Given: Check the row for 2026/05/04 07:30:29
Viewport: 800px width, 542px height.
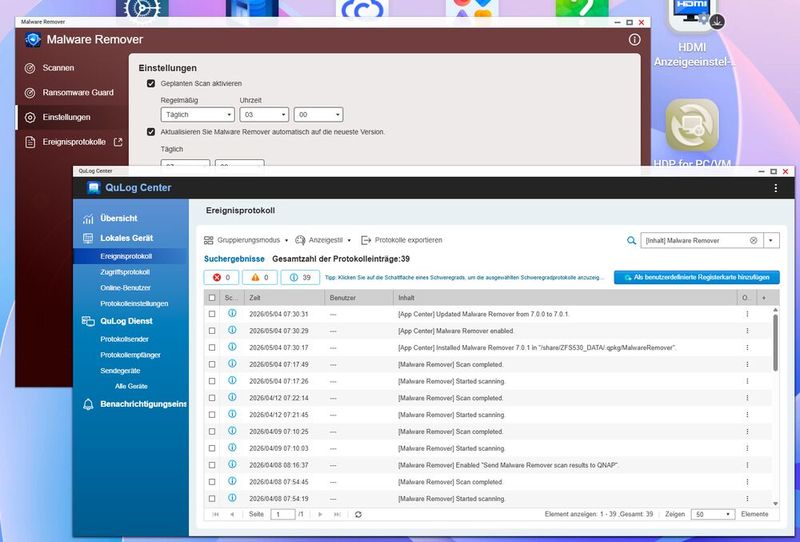Looking at the screenshot, I should click(x=212, y=331).
